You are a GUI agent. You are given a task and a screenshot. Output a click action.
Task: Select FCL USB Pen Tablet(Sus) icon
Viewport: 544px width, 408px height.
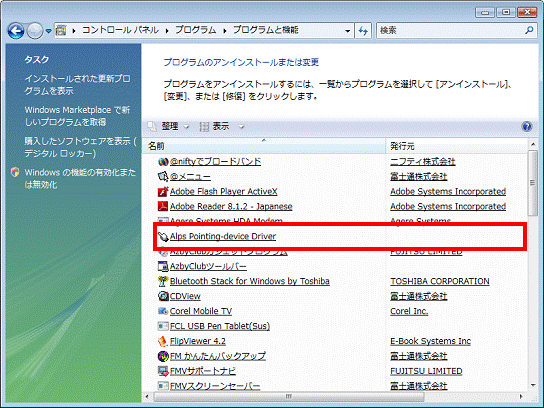point(163,326)
